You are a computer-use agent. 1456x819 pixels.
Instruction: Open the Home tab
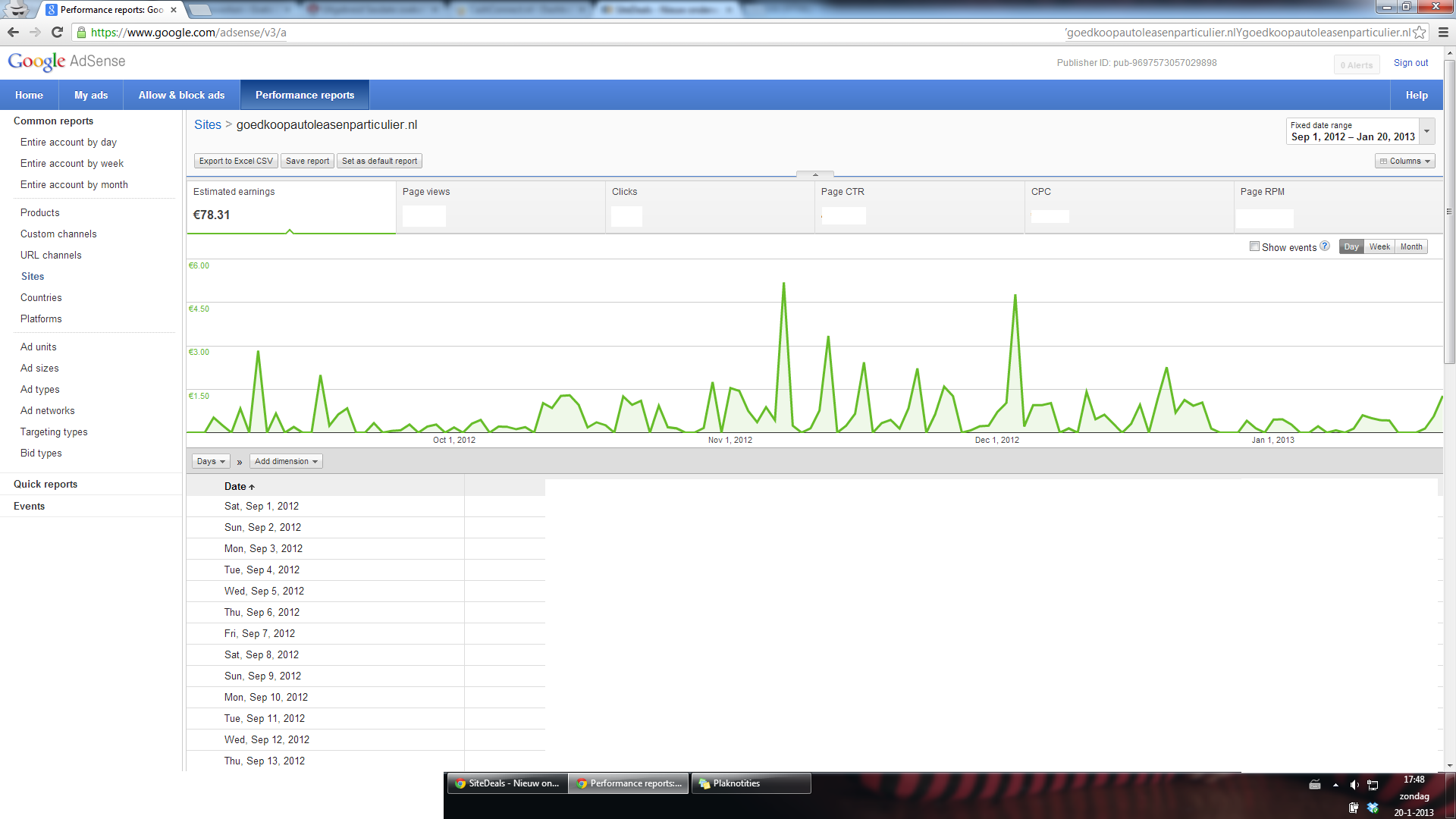pyautogui.click(x=29, y=95)
